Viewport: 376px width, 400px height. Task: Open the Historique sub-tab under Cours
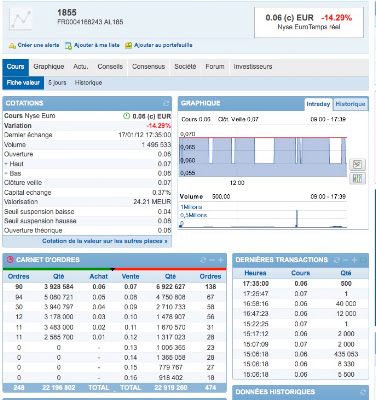point(88,83)
